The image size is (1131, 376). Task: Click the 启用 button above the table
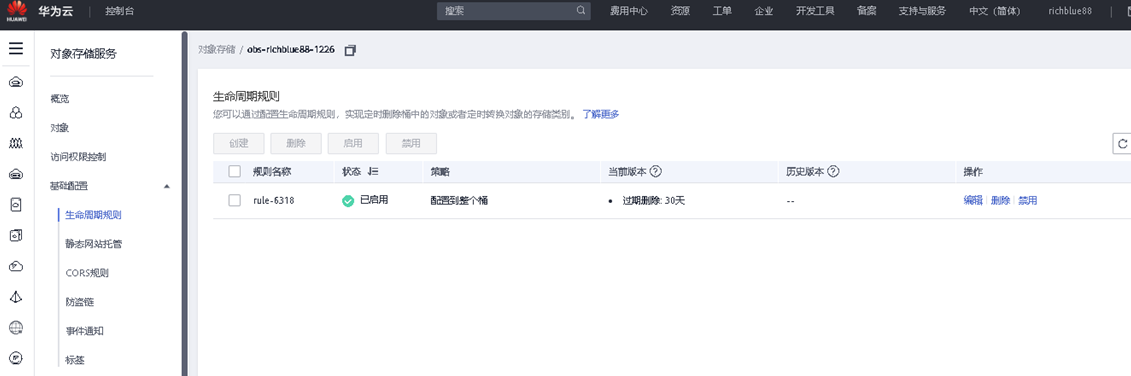(x=353, y=143)
